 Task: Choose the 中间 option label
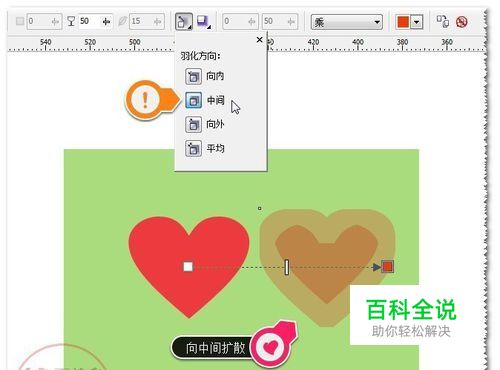[x=215, y=100]
